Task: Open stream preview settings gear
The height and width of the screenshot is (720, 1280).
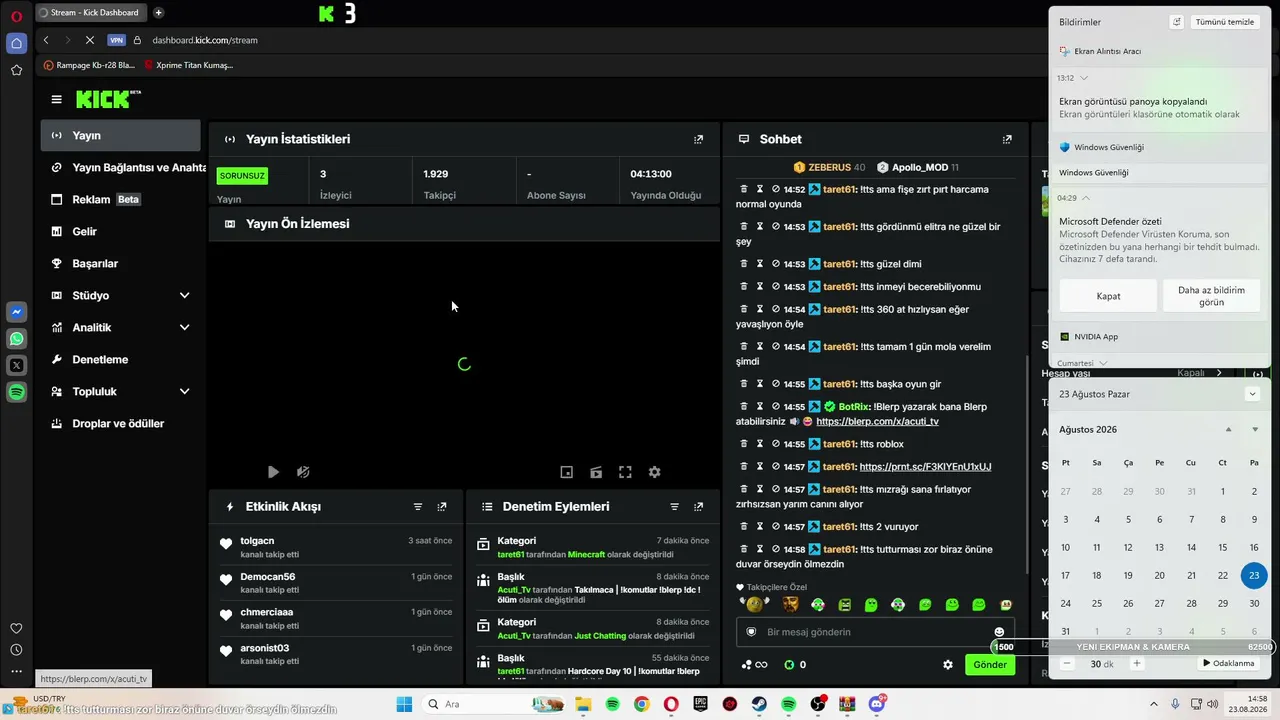Action: (654, 472)
